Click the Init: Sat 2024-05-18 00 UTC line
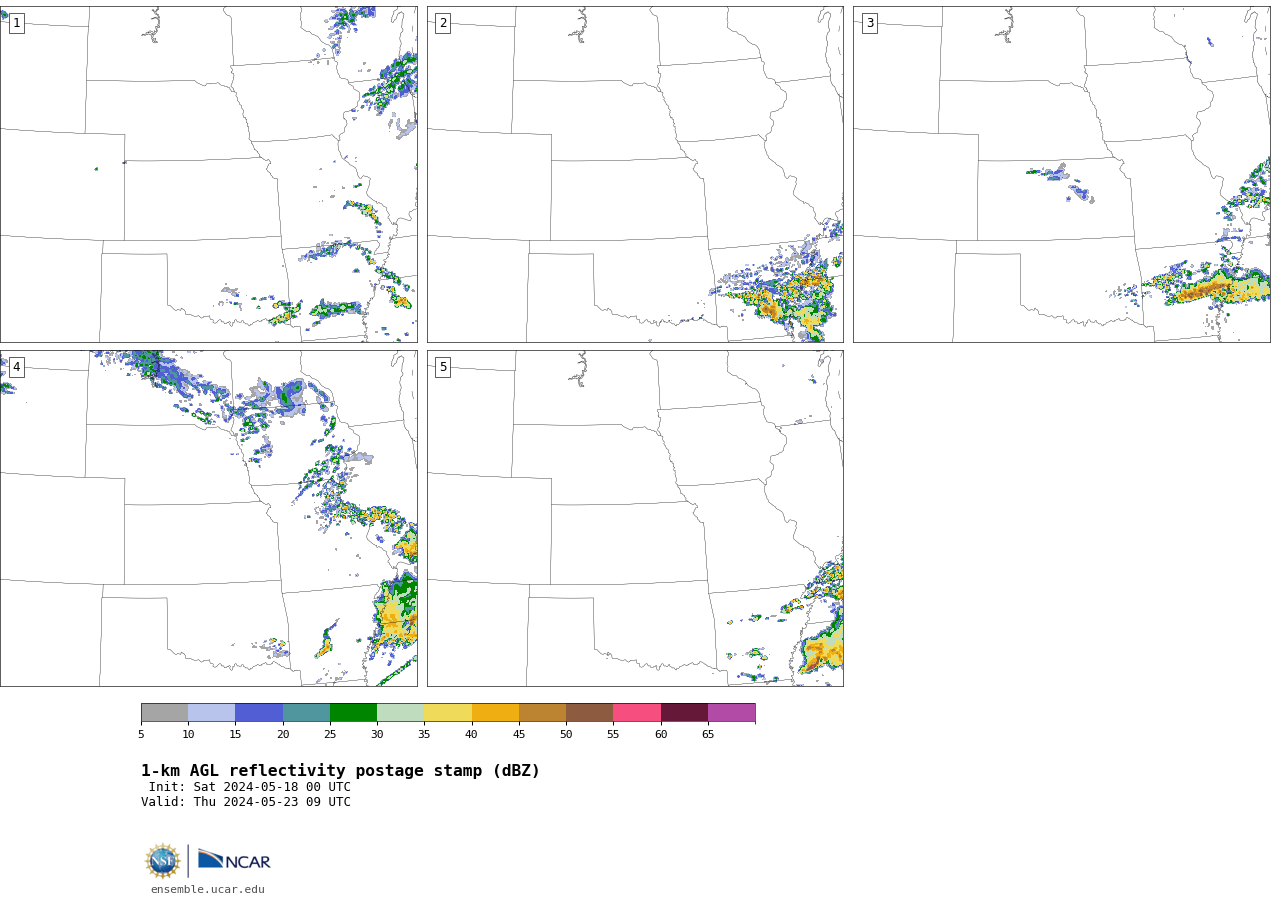The width and height of the screenshot is (1280, 901). [250, 787]
